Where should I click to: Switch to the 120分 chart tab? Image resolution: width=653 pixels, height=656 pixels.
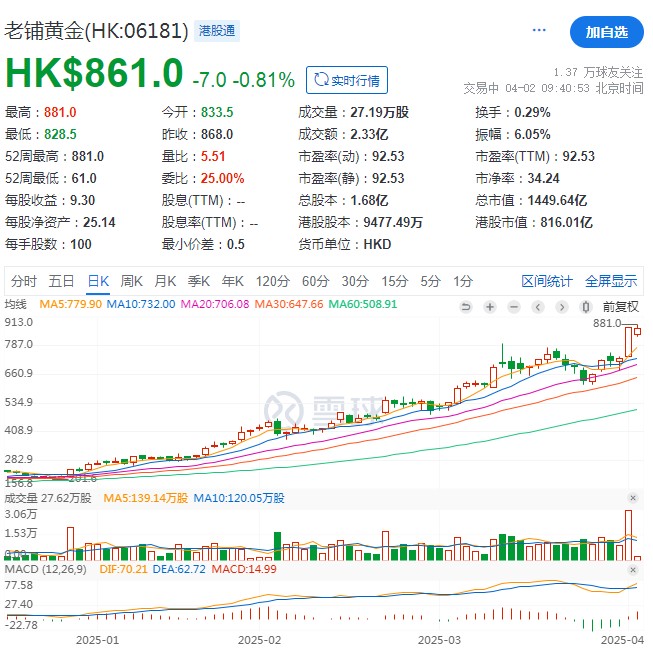click(x=273, y=281)
